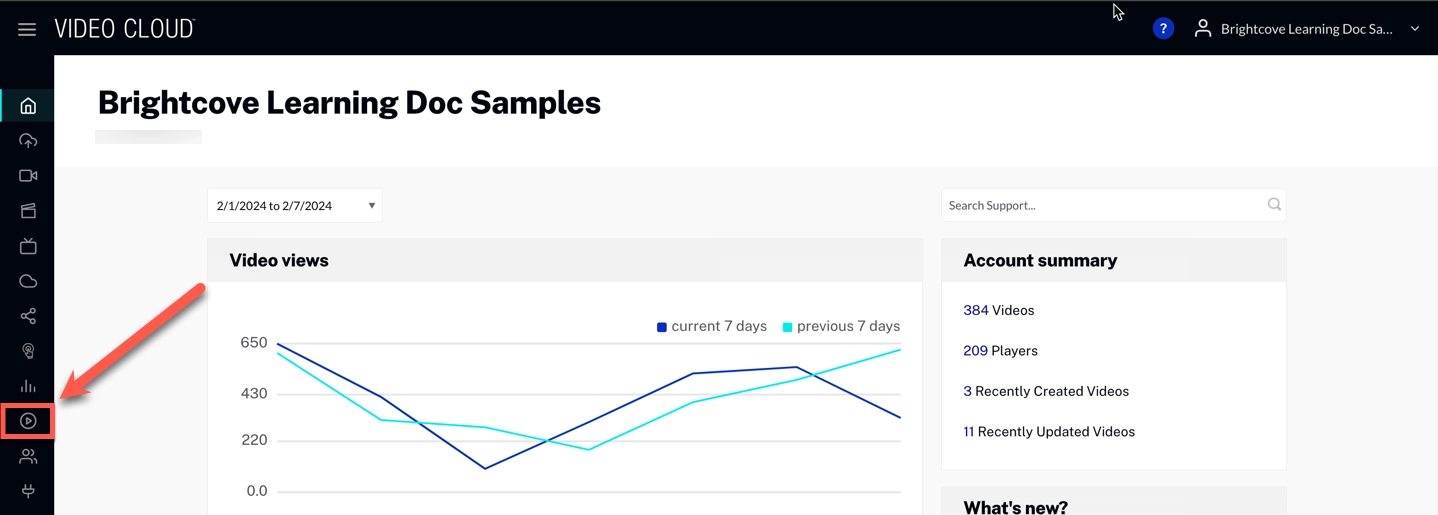Click the Analytics bar chart icon

[x=28, y=386]
